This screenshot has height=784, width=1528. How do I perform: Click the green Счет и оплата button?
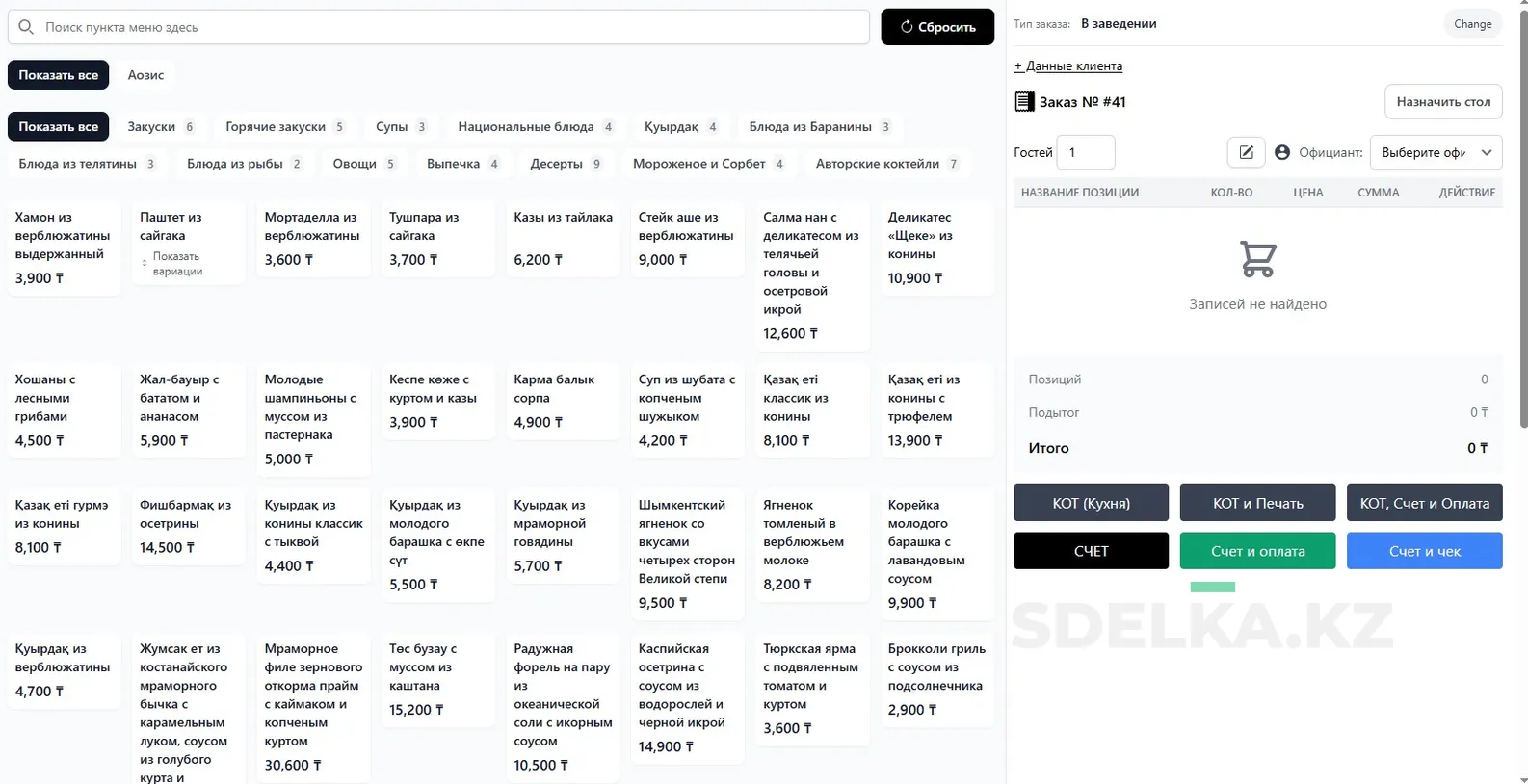click(x=1257, y=551)
